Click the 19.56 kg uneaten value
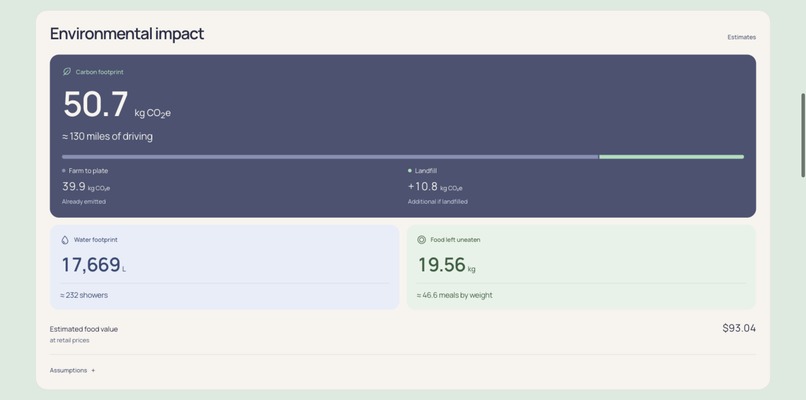Screen dimensions: 806x400 pos(442,265)
